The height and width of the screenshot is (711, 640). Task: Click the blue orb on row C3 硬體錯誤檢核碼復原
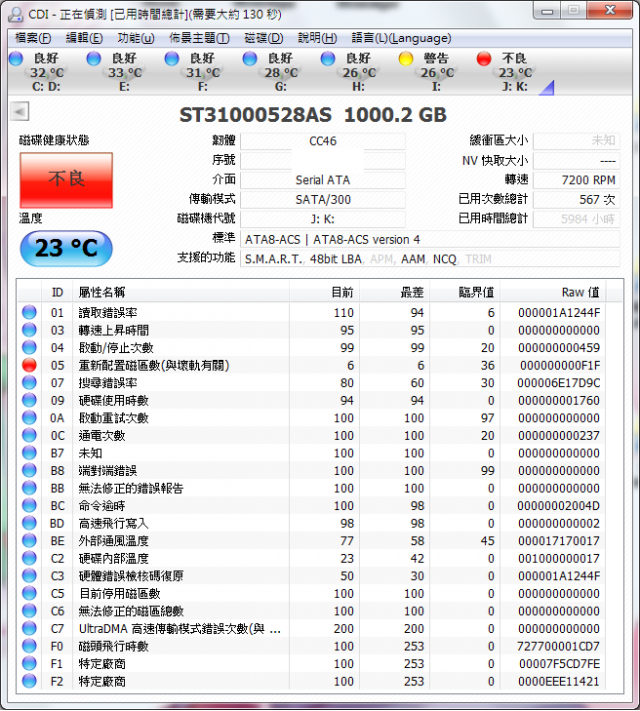click(29, 576)
